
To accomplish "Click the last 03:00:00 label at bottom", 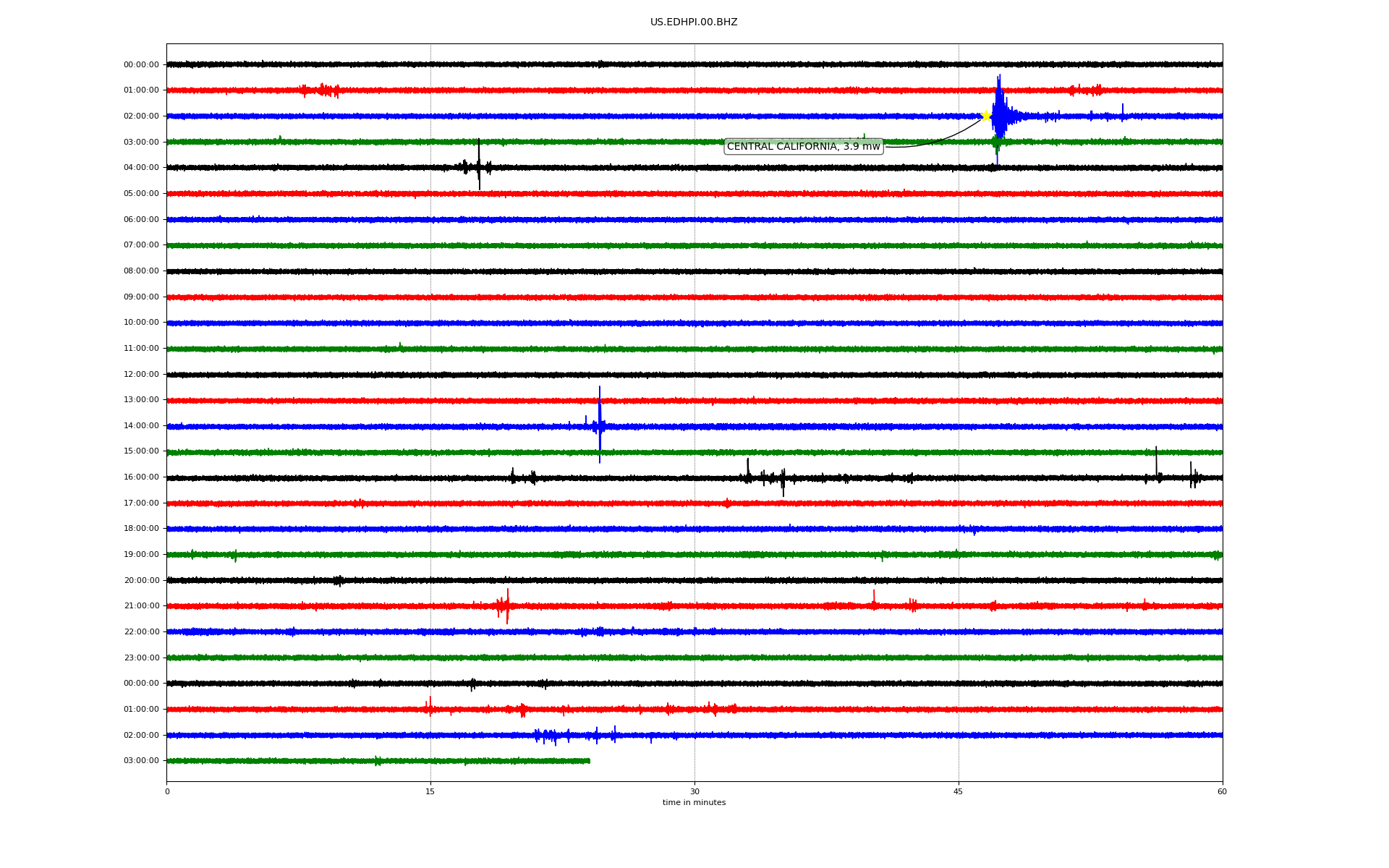I will point(141,761).
